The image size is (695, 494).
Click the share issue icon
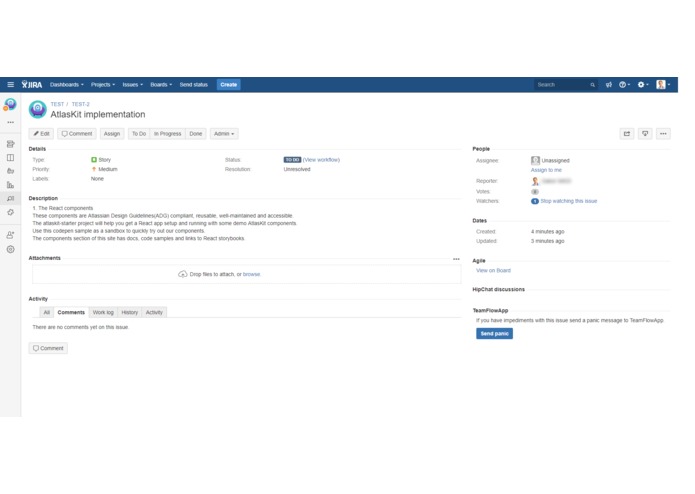click(627, 134)
